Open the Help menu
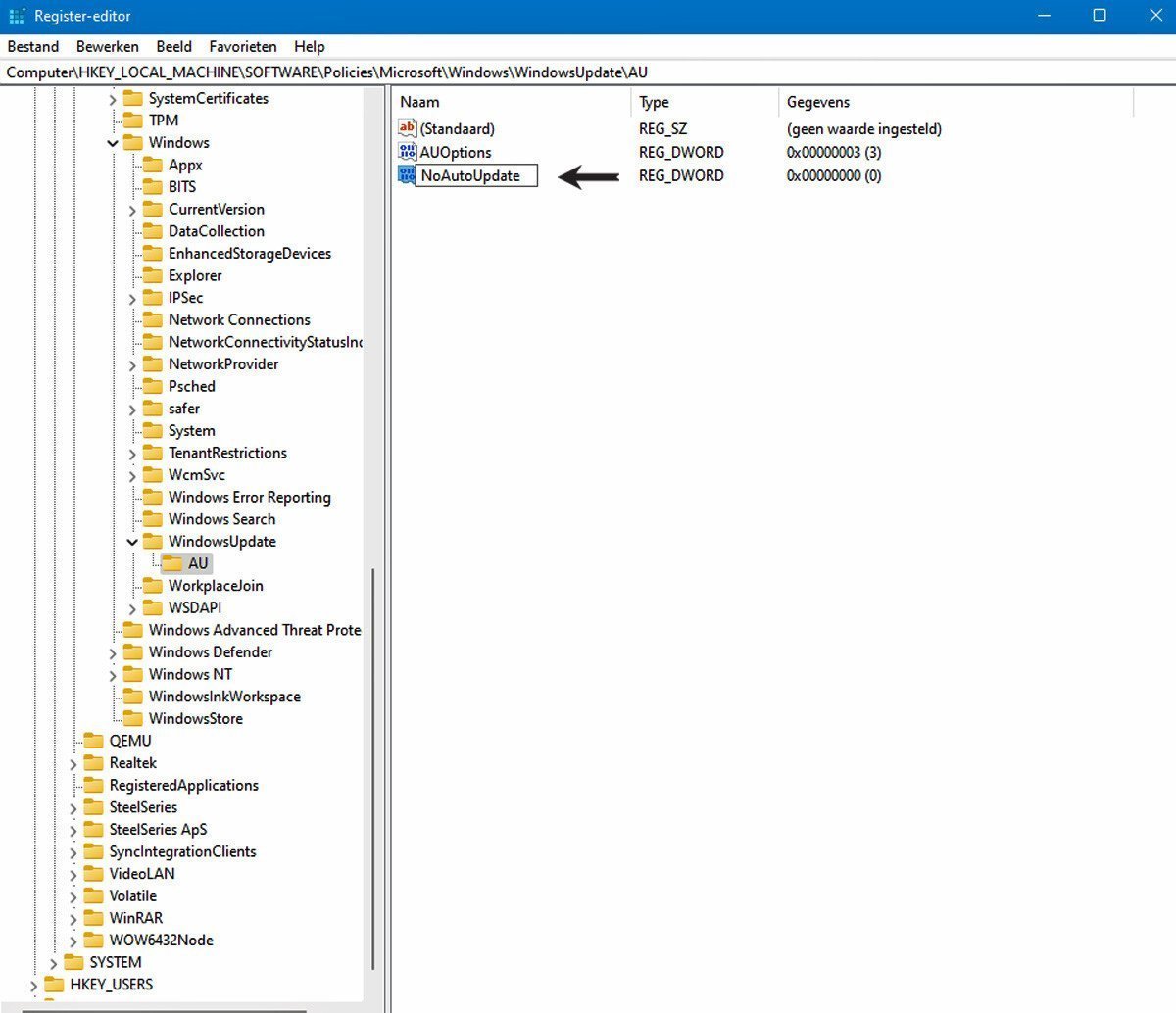Image resolution: width=1176 pixels, height=1013 pixels. click(x=310, y=46)
